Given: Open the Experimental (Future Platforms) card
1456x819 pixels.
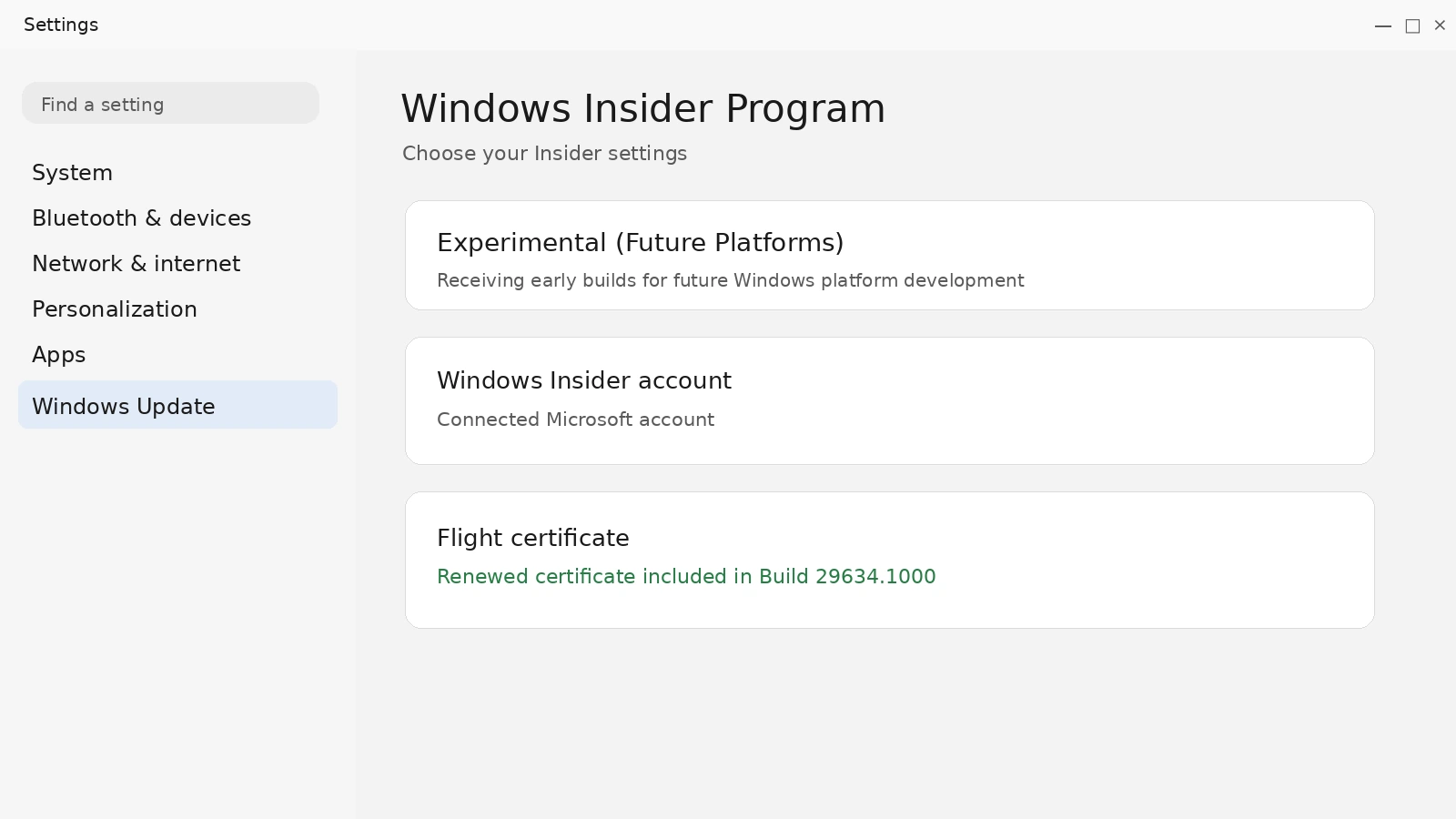Looking at the screenshot, I should pyautogui.click(x=889, y=256).
